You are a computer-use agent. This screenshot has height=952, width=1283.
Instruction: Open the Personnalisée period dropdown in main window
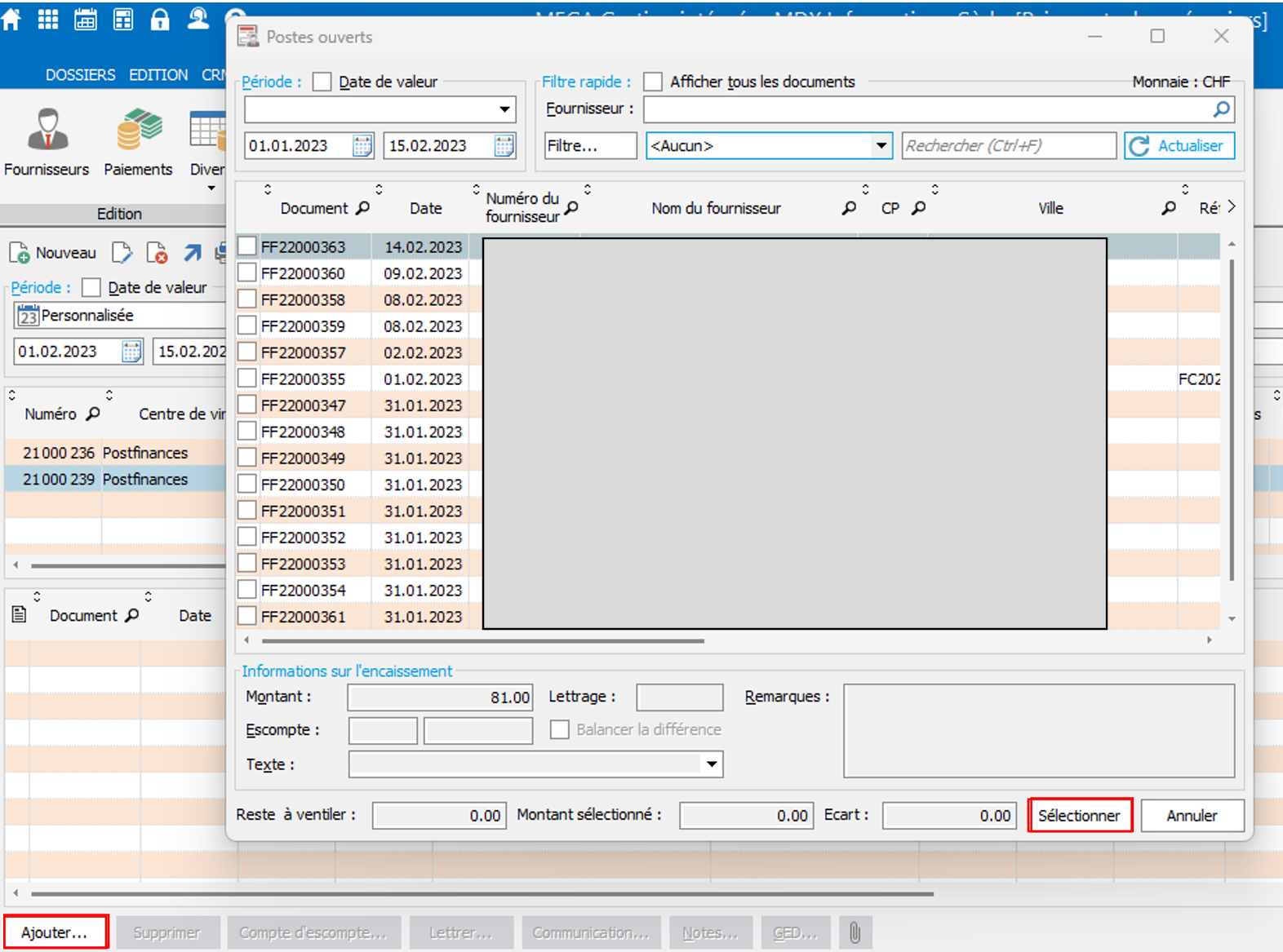tap(120, 315)
